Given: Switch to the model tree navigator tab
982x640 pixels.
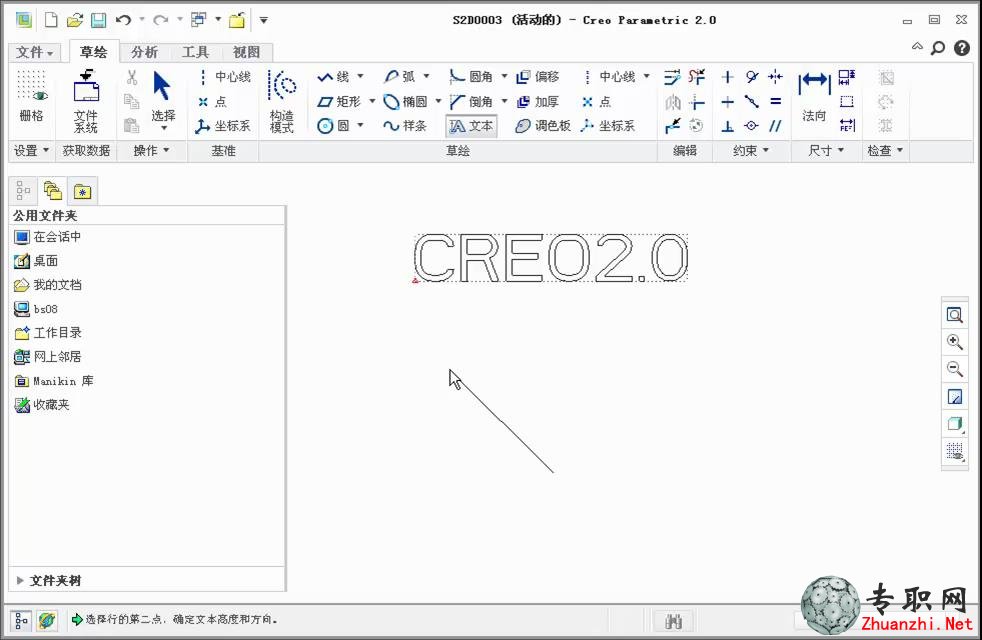Looking at the screenshot, I should click(x=23, y=190).
